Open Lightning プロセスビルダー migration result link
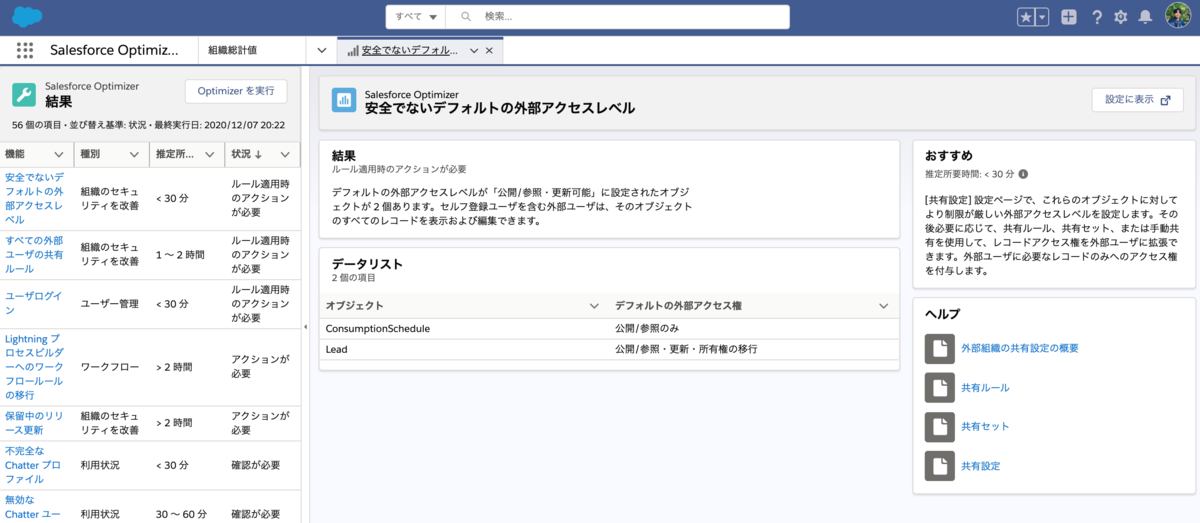This screenshot has width=1200, height=523. point(35,367)
